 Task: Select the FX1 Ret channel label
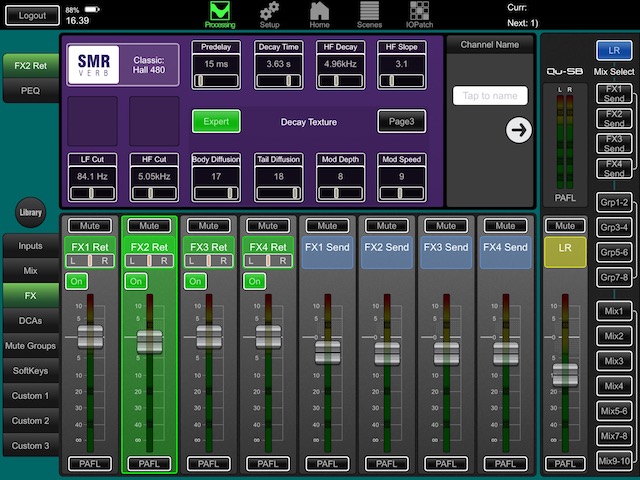(x=90, y=247)
